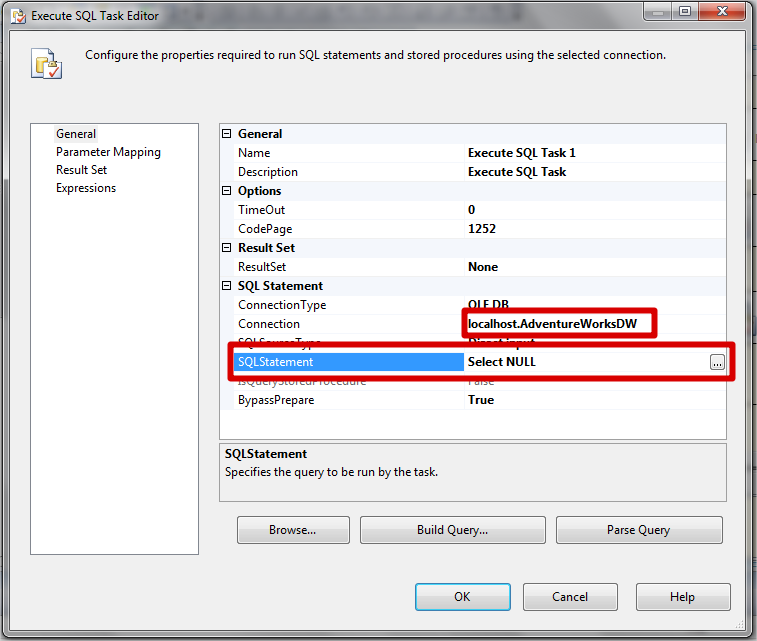This screenshot has height=641, width=757.
Task: Collapse the Options property section
Action: pos(226,191)
